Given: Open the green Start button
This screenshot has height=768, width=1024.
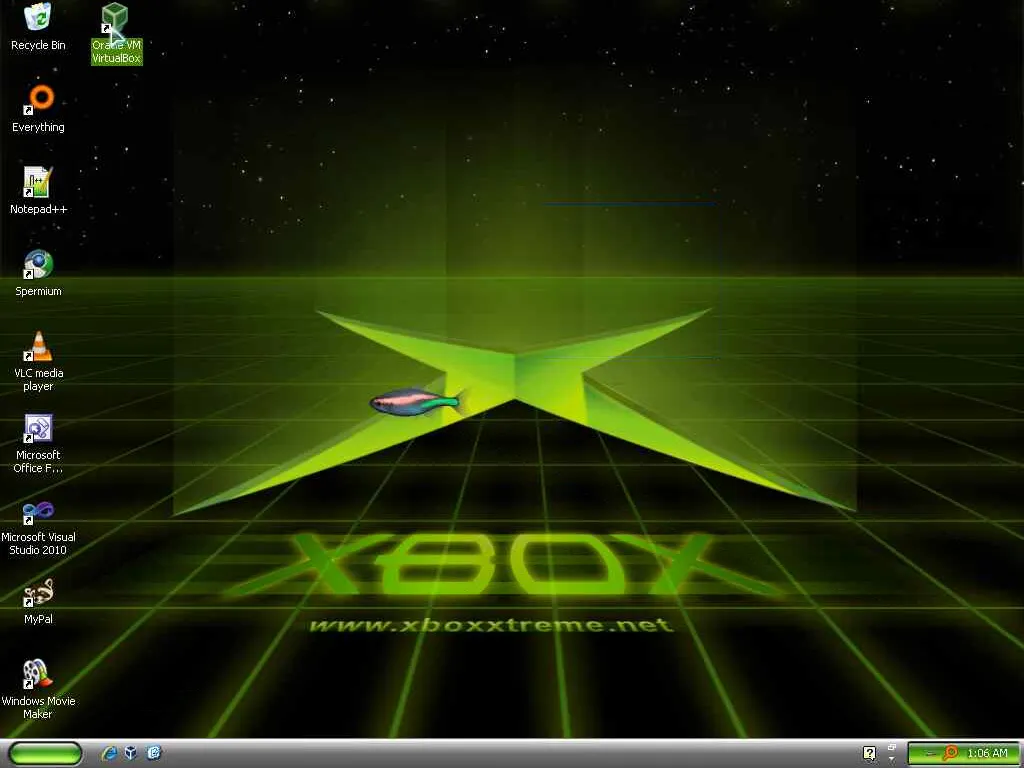Looking at the screenshot, I should point(46,753).
